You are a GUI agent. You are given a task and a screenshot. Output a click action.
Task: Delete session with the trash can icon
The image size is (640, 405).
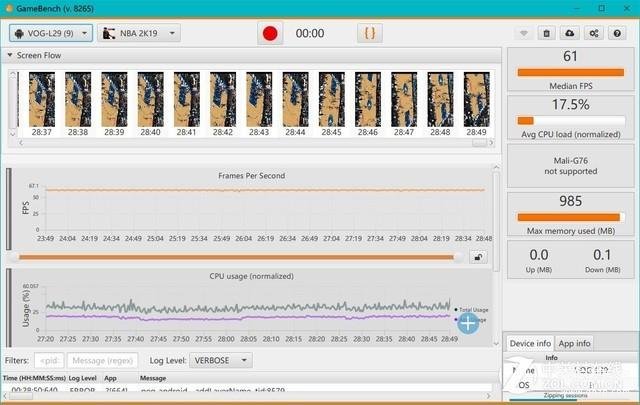547,33
